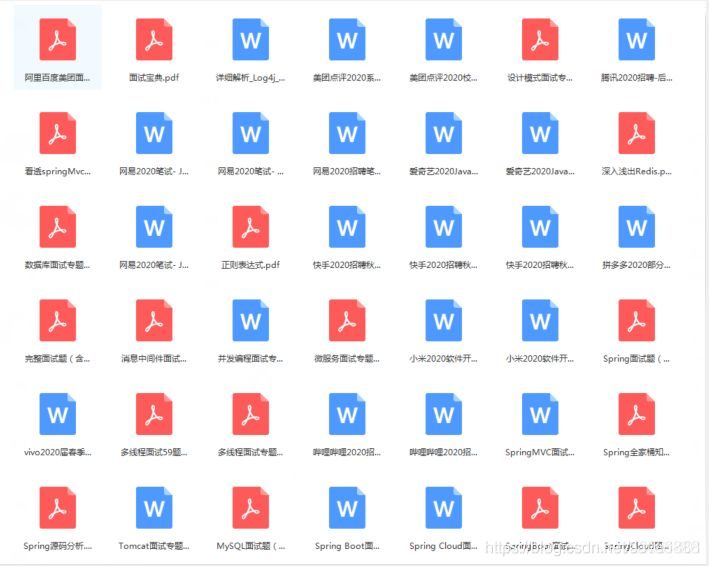Viewport: 709px width, 566px height.
Task: Open the 面试宝典.pdf file icon
Action: (154, 39)
